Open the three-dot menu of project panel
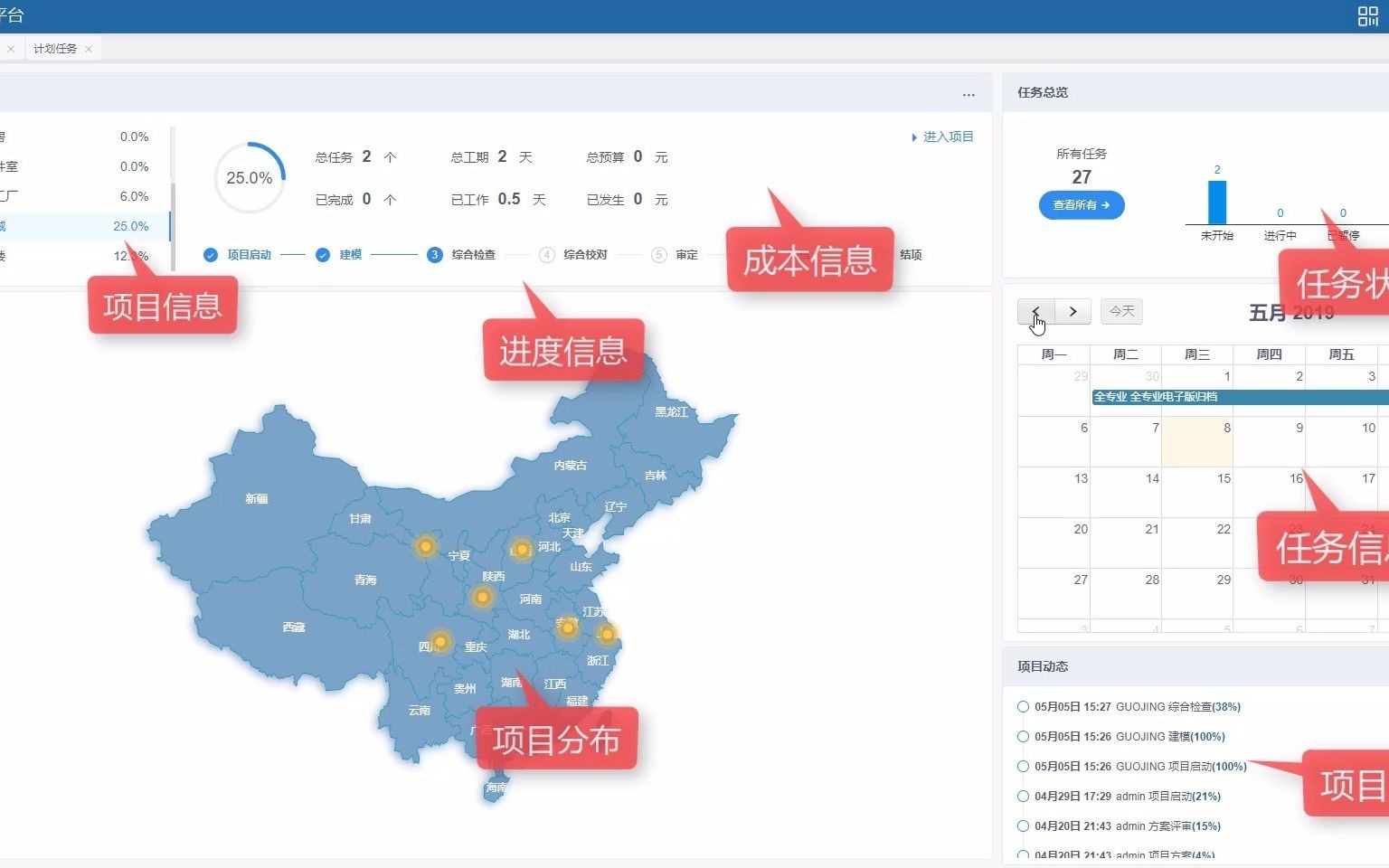The height and width of the screenshot is (868, 1389). (969, 94)
